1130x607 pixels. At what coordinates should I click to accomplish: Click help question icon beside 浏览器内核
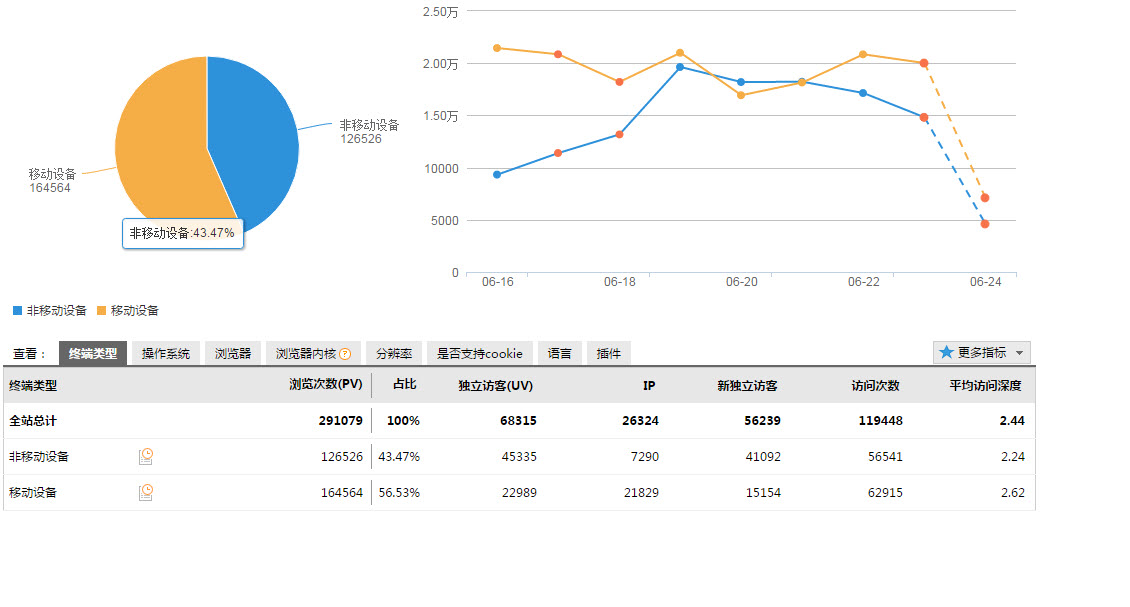point(345,354)
